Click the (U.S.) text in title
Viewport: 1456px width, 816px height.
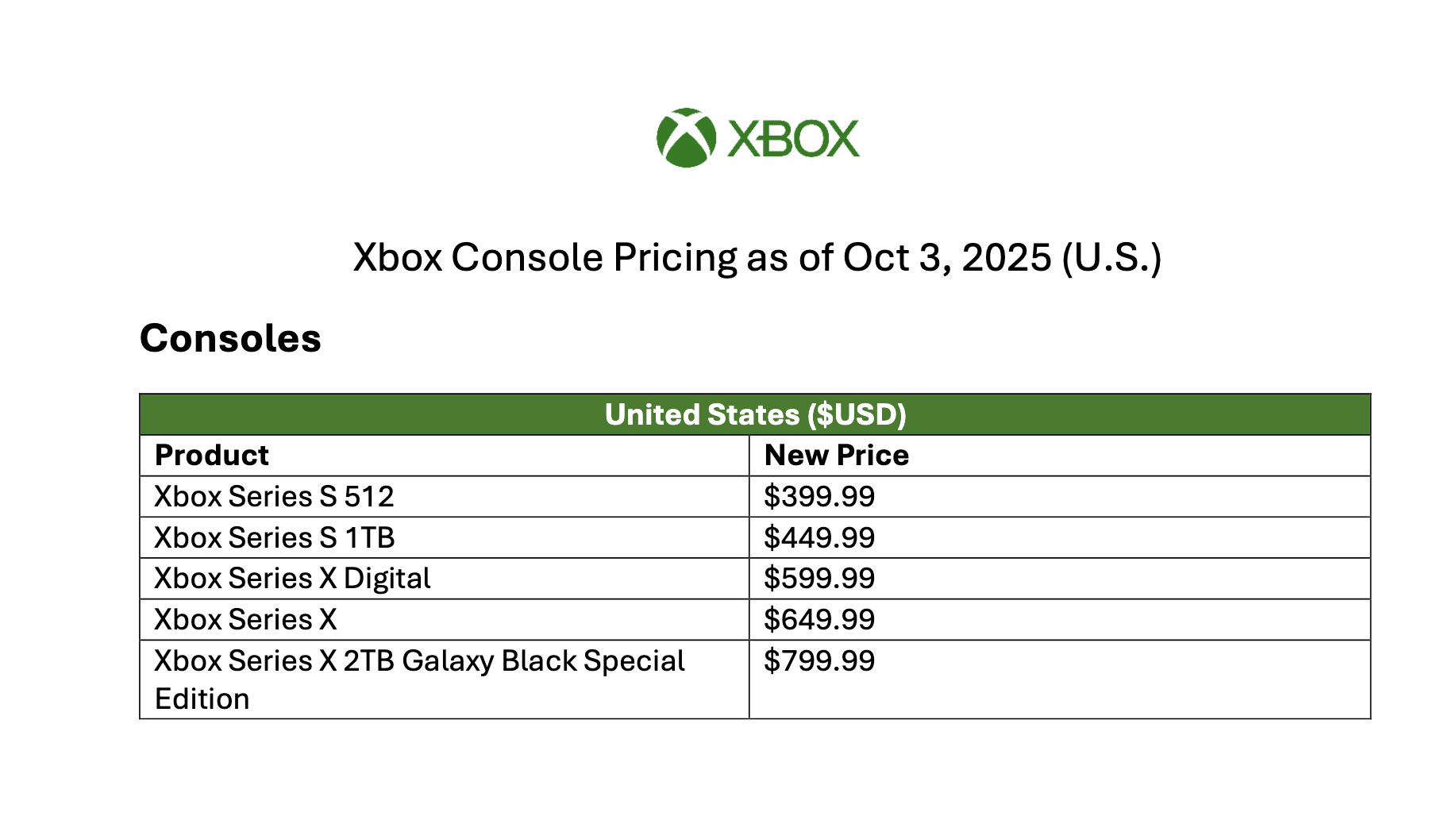click(1112, 258)
